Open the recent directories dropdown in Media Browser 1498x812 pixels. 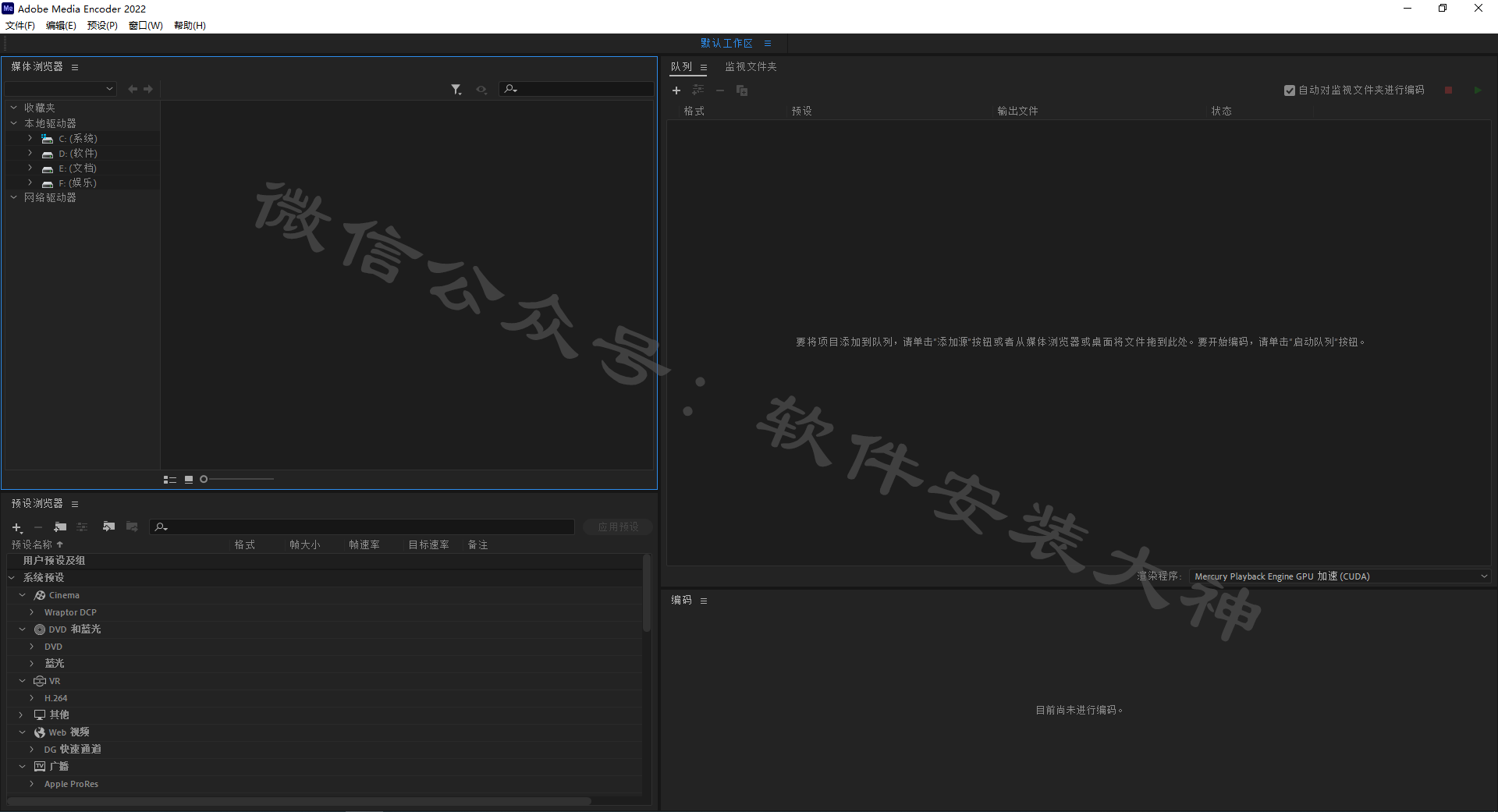(x=61, y=89)
